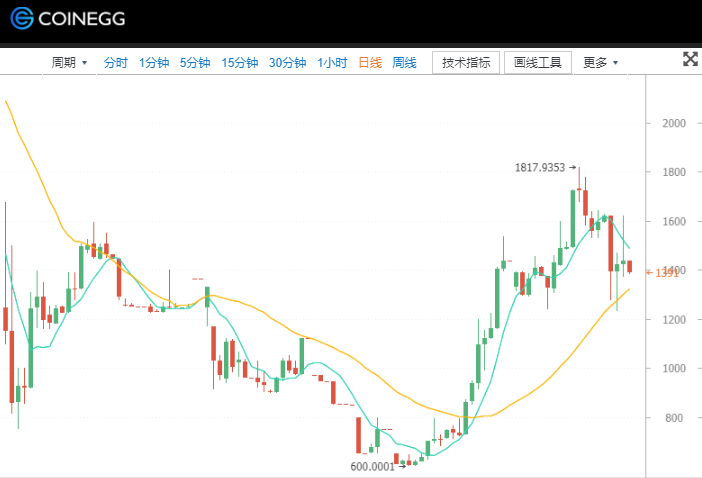
Task: Open the 画线工具 drawing tools
Action: (x=538, y=63)
